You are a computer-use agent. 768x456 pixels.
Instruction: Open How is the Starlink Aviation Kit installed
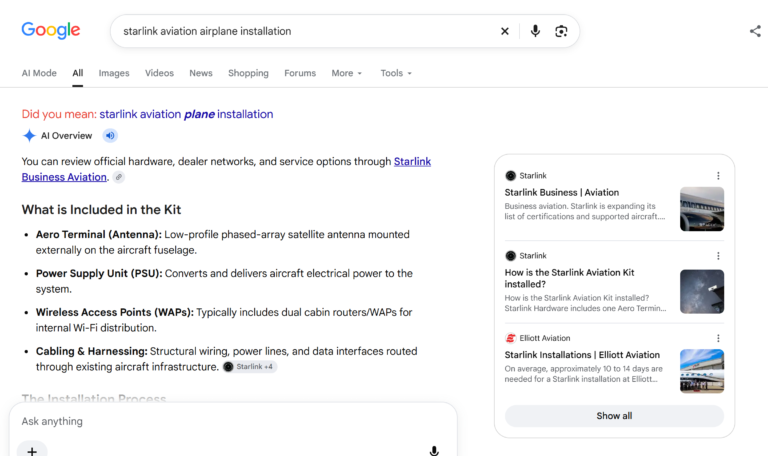click(570, 278)
